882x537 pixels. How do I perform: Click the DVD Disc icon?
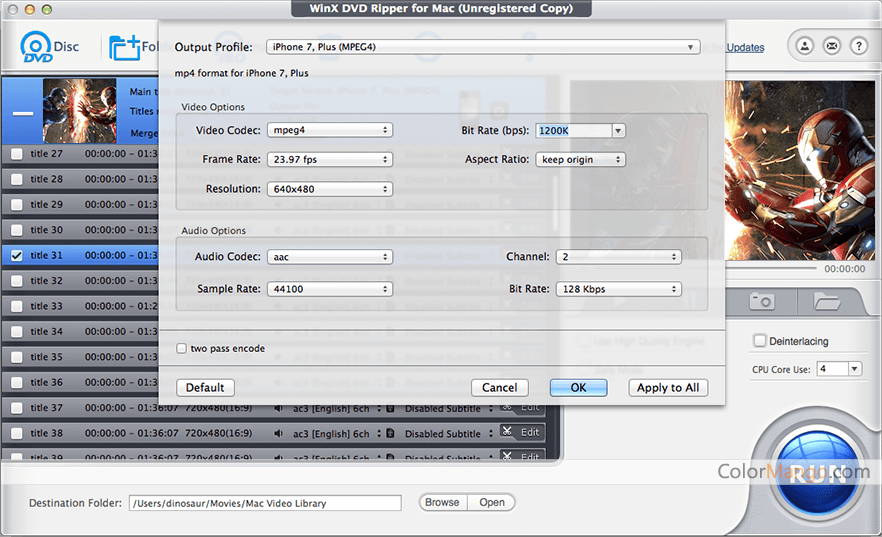point(37,47)
